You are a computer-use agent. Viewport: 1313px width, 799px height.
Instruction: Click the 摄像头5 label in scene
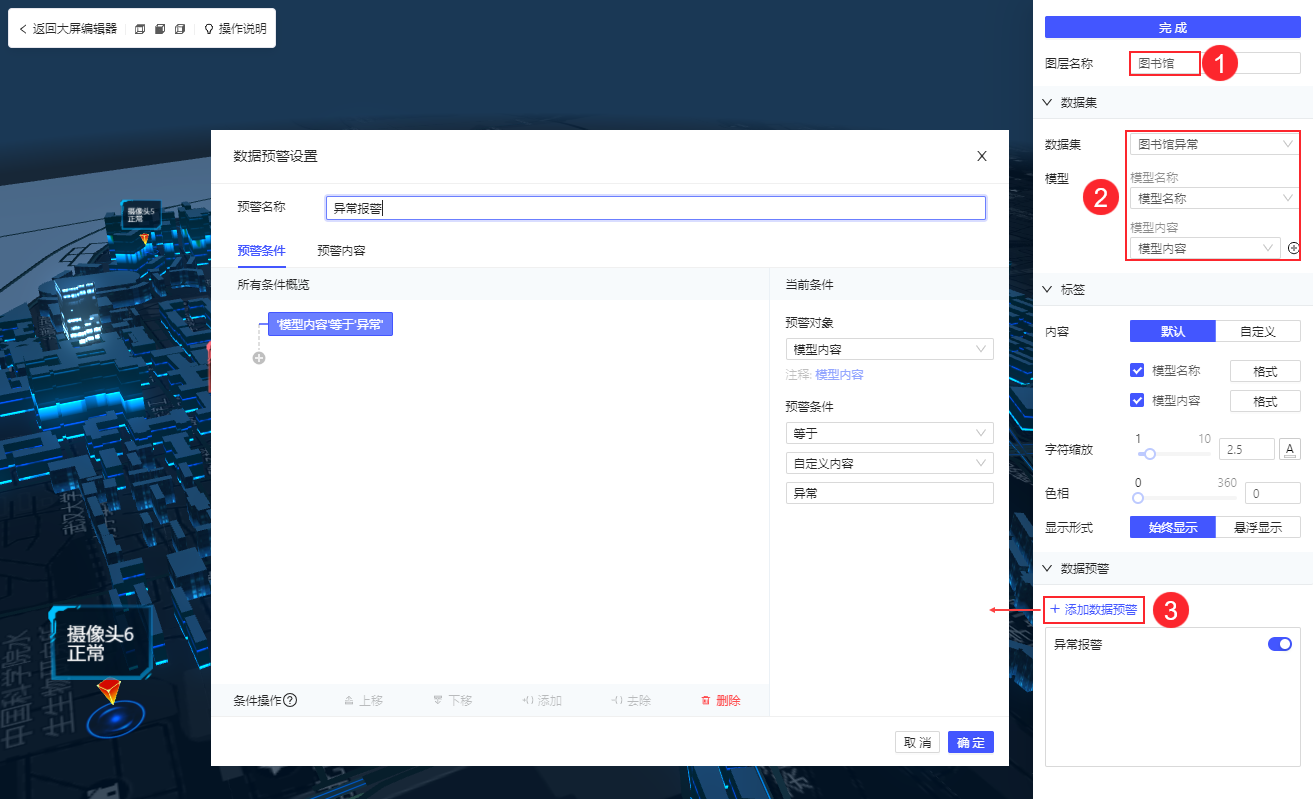pos(140,214)
